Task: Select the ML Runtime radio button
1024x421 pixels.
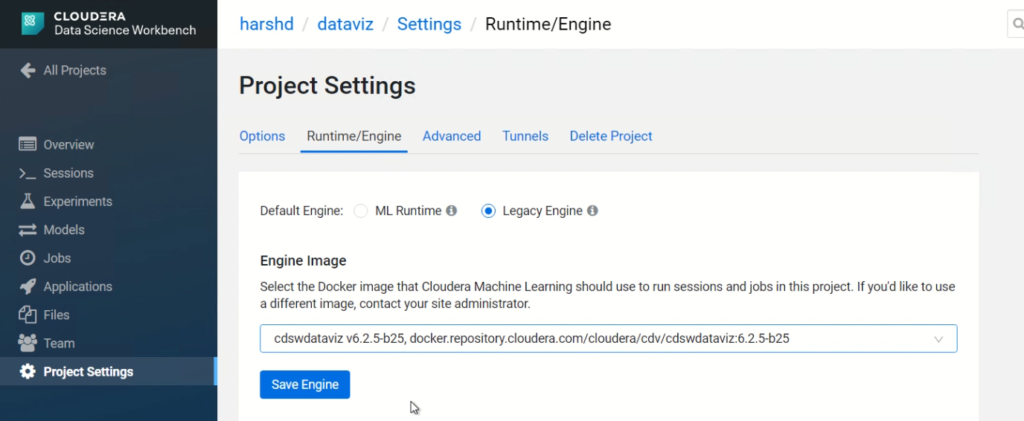Action: point(360,211)
